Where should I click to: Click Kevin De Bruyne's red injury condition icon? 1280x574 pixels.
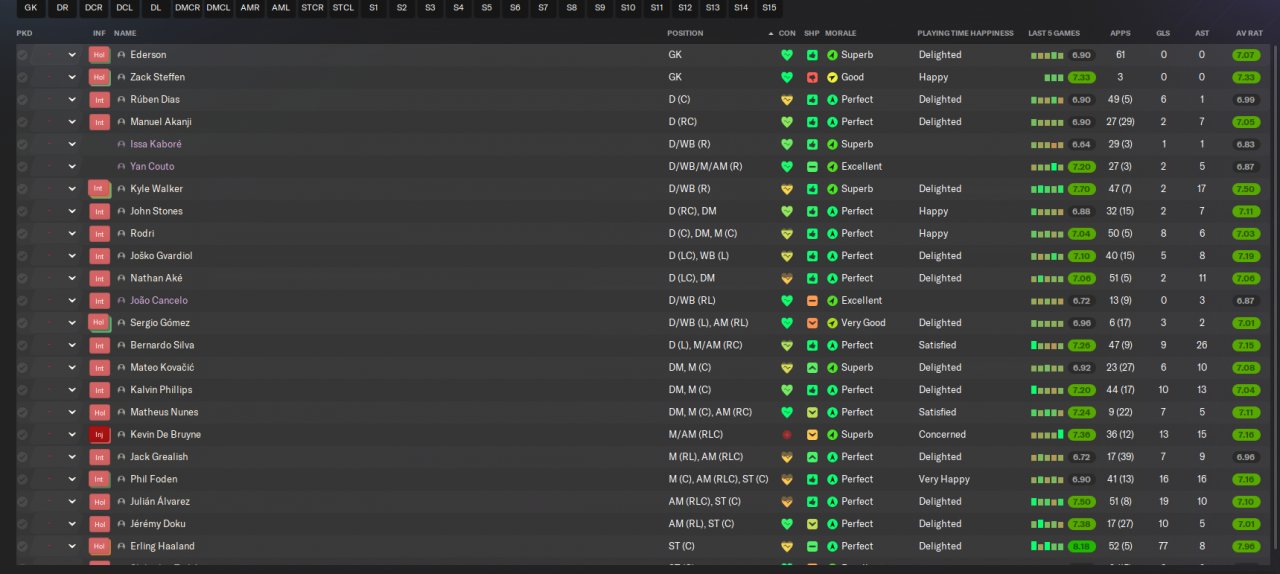787,435
